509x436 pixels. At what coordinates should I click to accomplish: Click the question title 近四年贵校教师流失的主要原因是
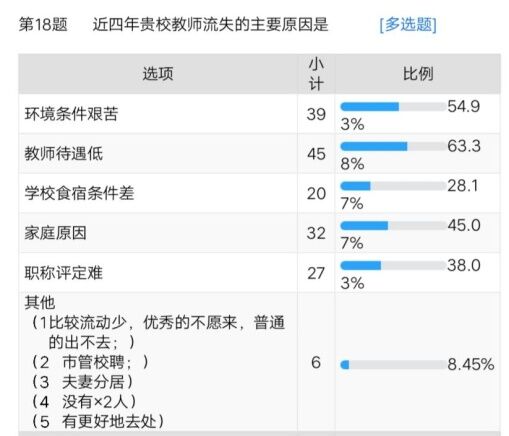click(x=210, y=25)
